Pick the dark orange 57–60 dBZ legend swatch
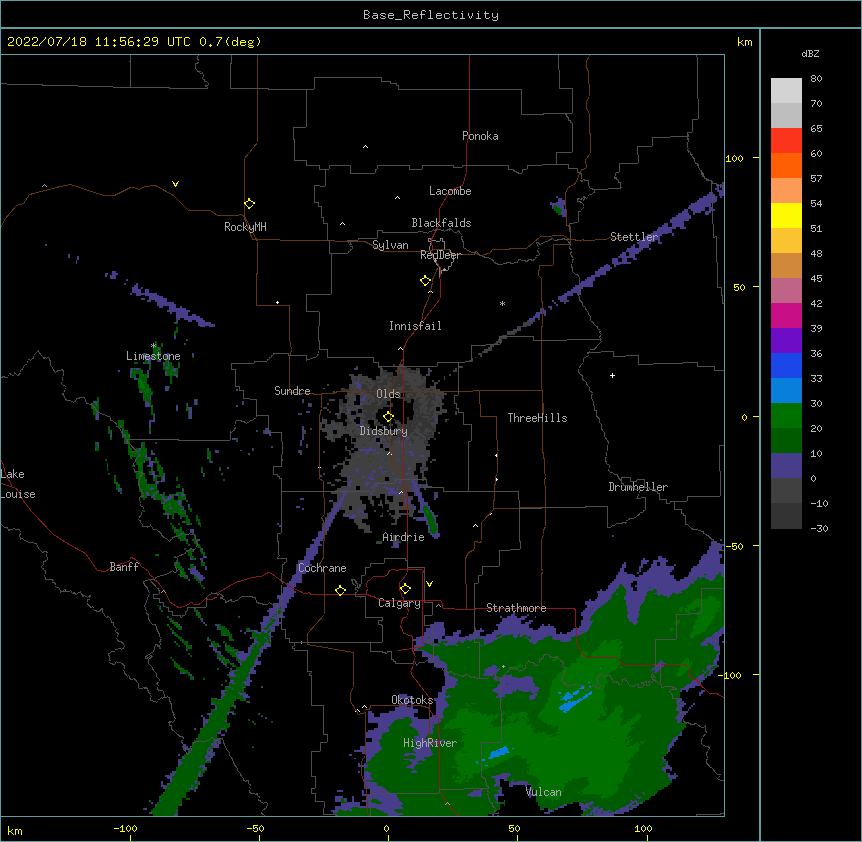 (x=786, y=165)
